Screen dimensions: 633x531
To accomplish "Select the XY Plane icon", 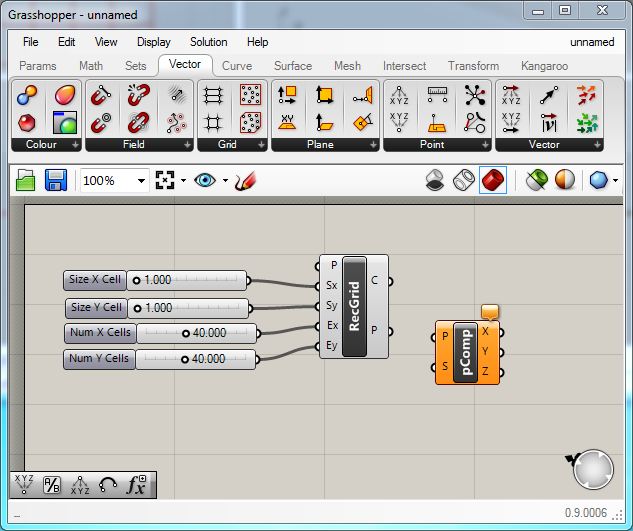I will pos(287,123).
